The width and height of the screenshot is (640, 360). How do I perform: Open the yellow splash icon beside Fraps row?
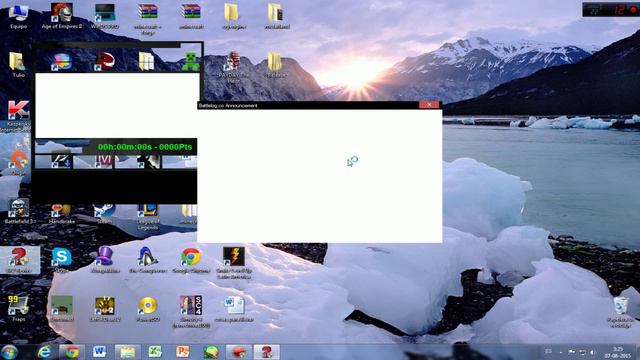click(105, 308)
